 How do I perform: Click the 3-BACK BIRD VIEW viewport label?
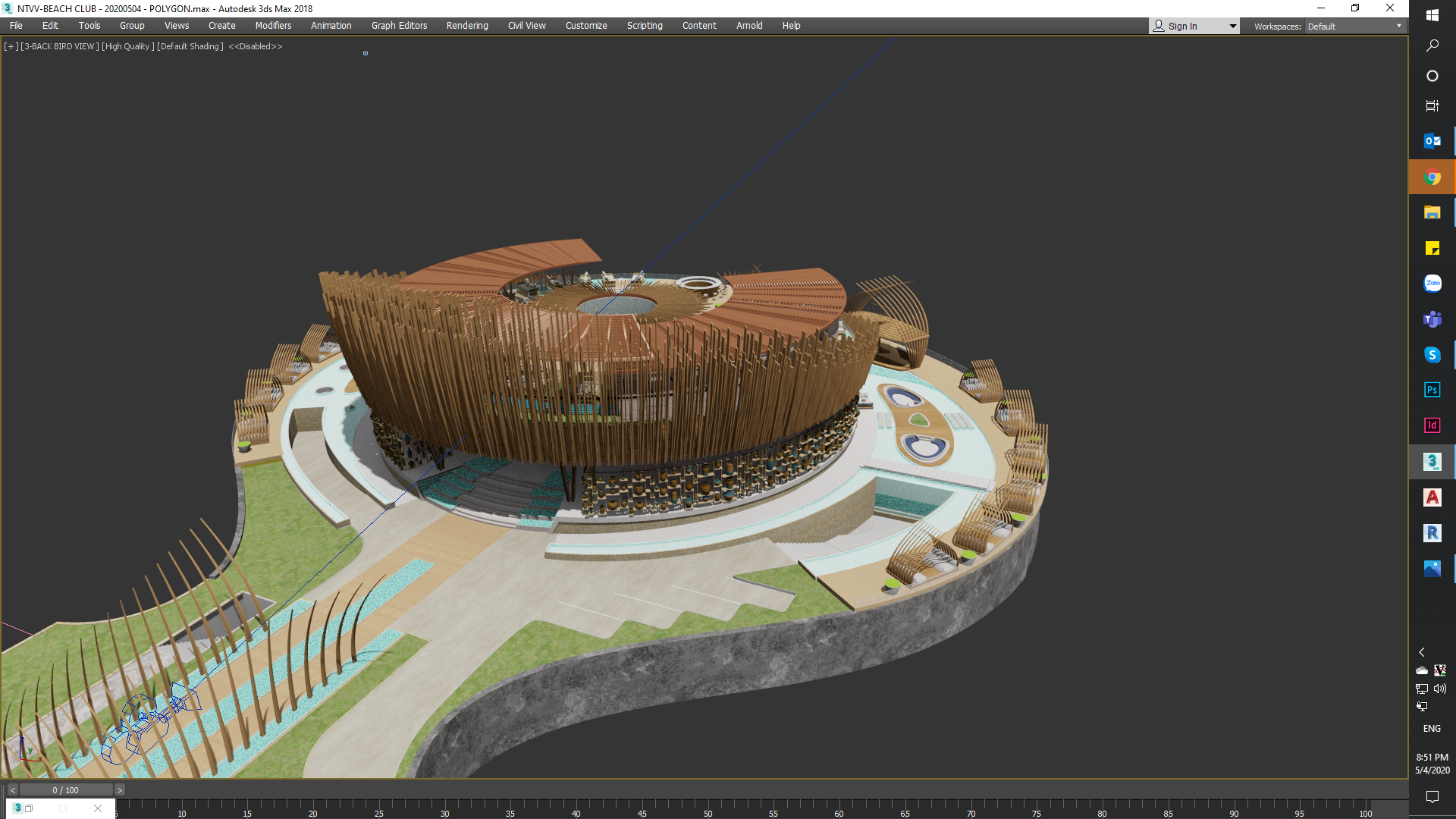pos(60,46)
